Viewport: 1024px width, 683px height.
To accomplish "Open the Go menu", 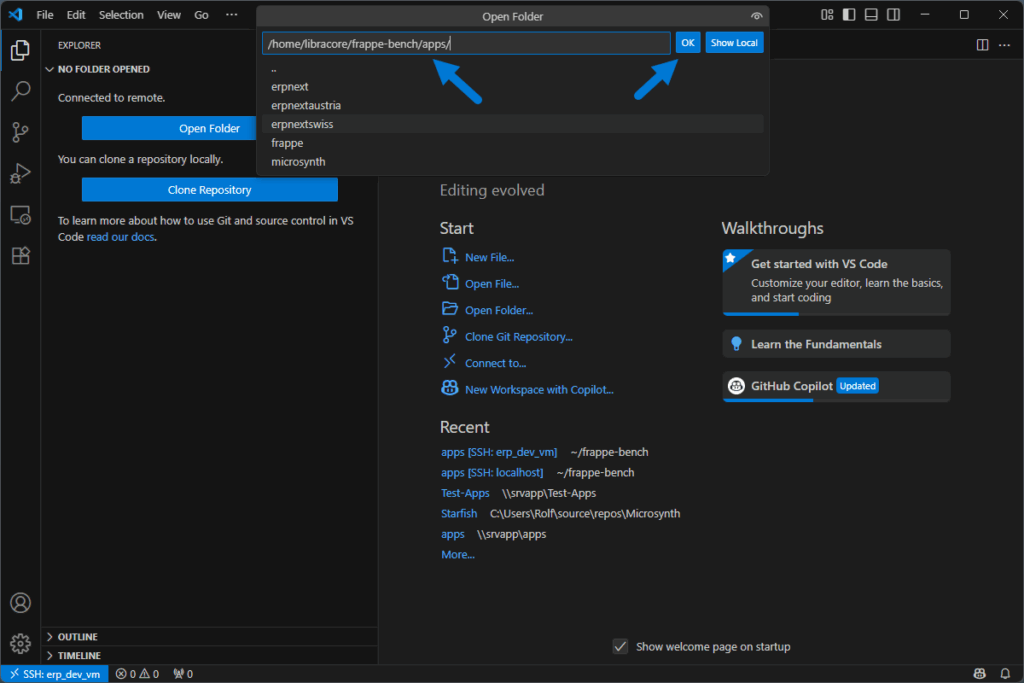I will click(x=201, y=14).
